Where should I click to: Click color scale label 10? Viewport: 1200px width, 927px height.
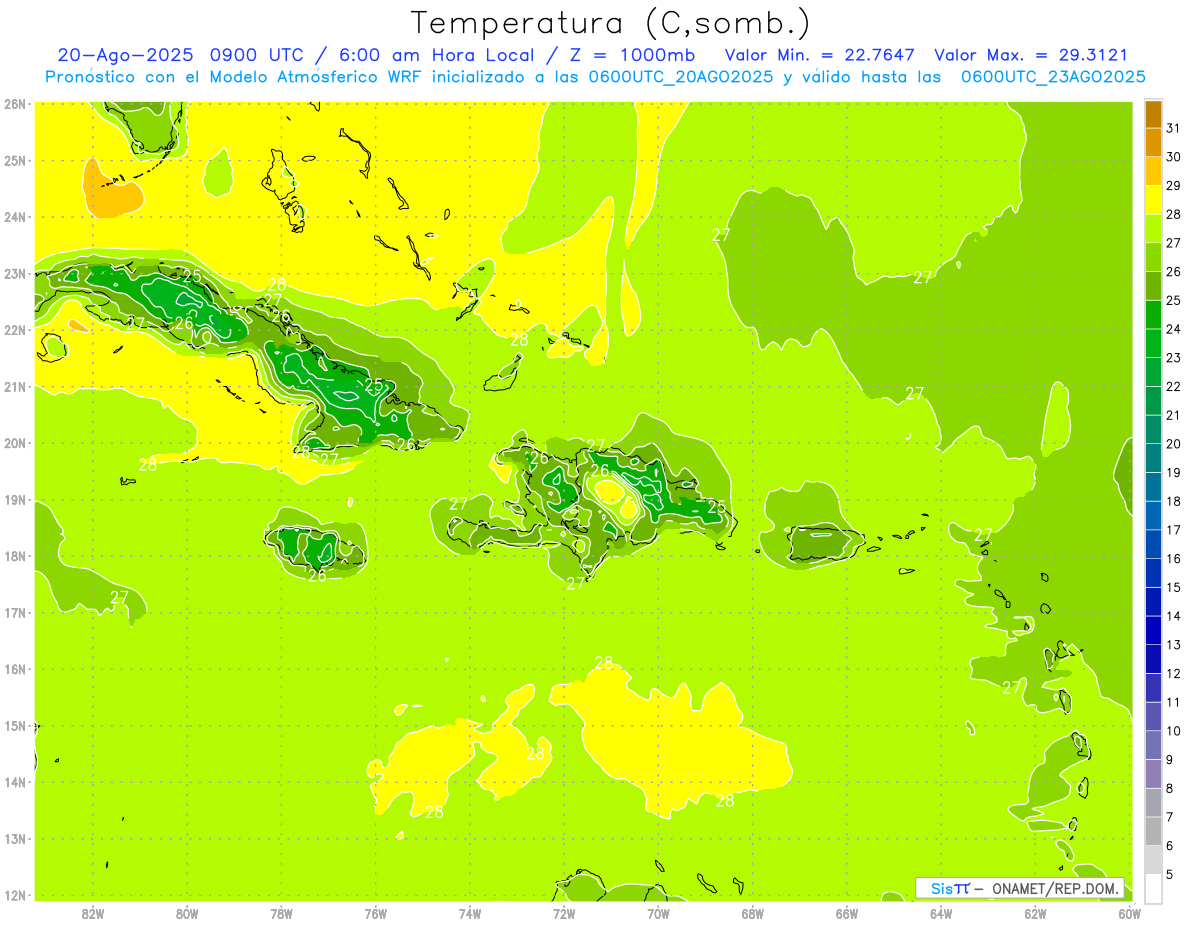1173,731
